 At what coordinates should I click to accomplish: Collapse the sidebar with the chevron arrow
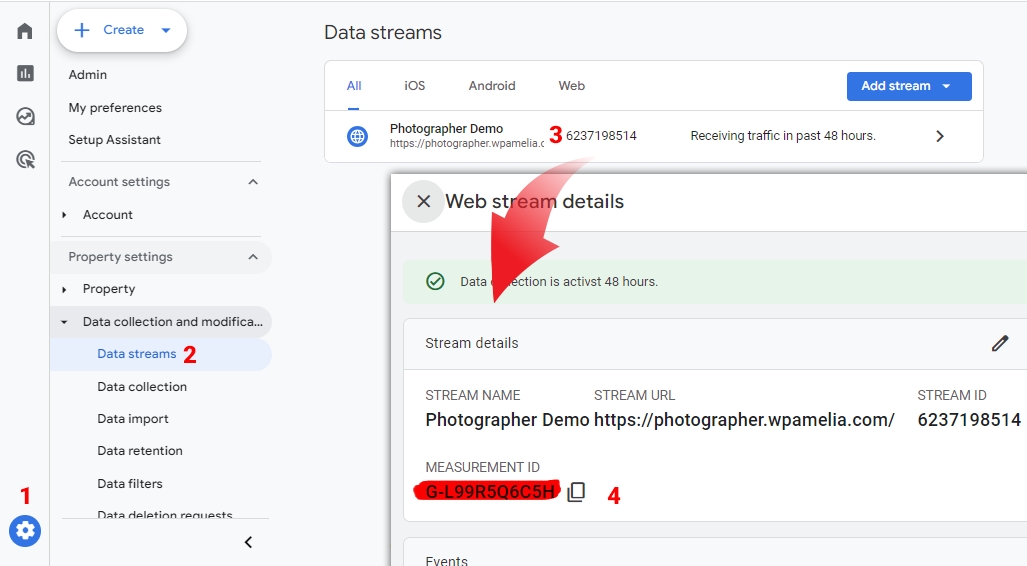[248, 542]
